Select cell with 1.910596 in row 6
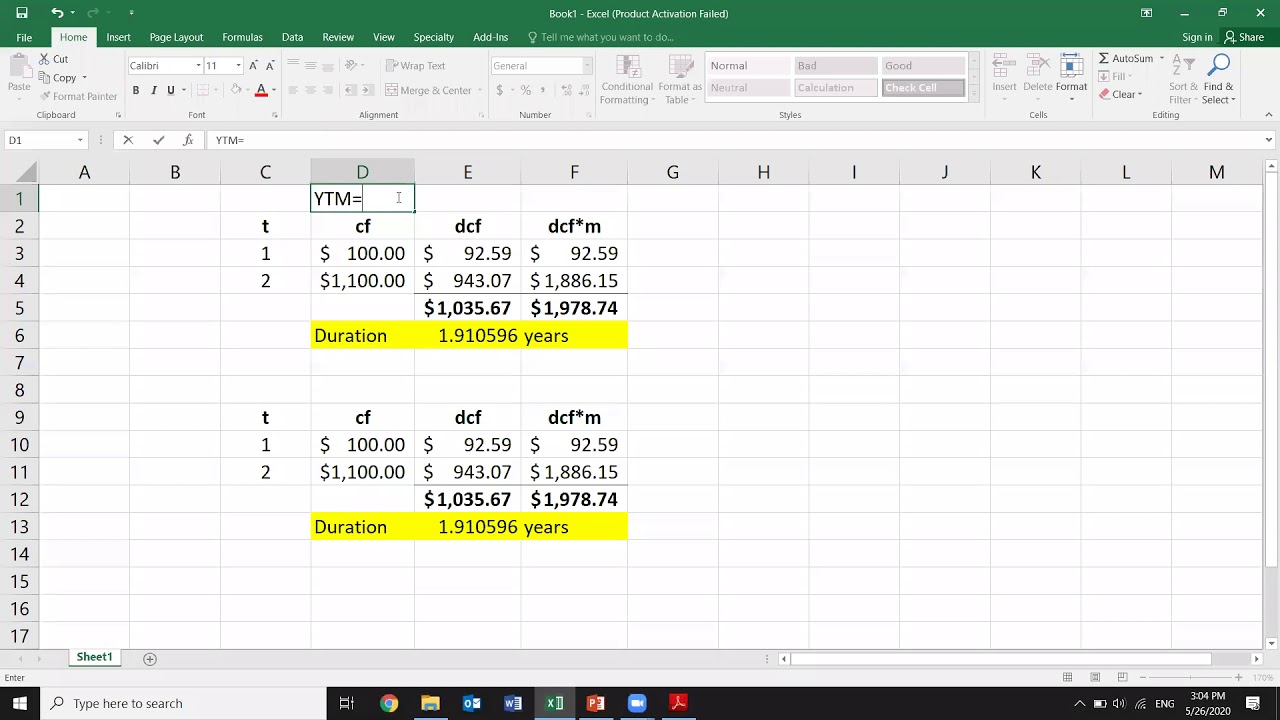Viewport: 1280px width, 720px height. [x=467, y=335]
